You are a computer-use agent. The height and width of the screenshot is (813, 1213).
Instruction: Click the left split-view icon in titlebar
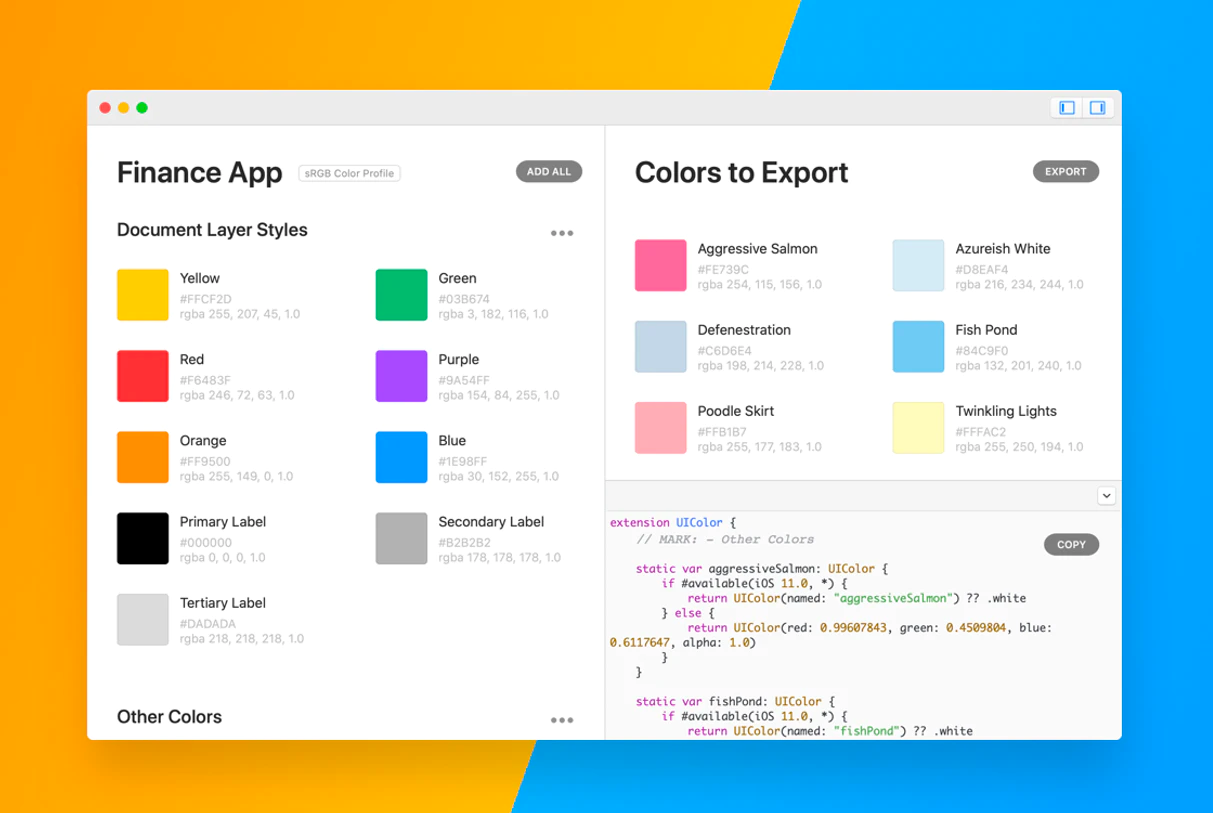tap(1065, 107)
